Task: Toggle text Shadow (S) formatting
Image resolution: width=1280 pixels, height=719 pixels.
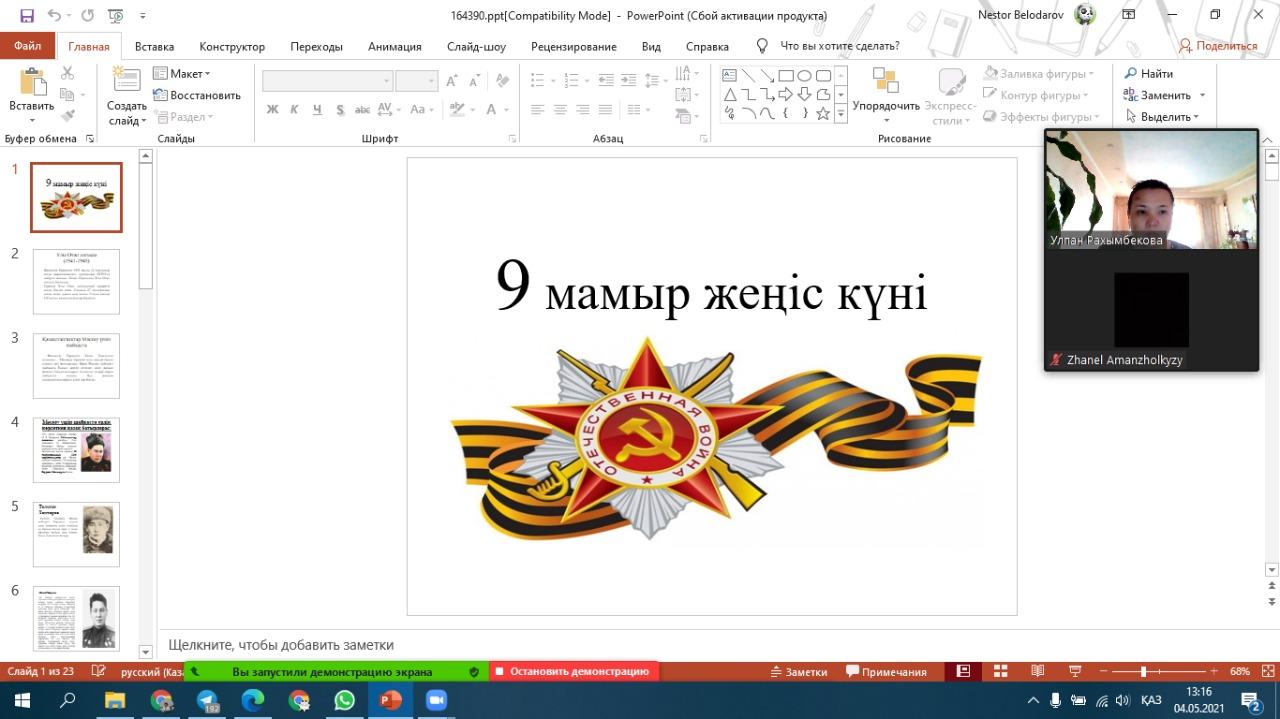Action: point(340,109)
